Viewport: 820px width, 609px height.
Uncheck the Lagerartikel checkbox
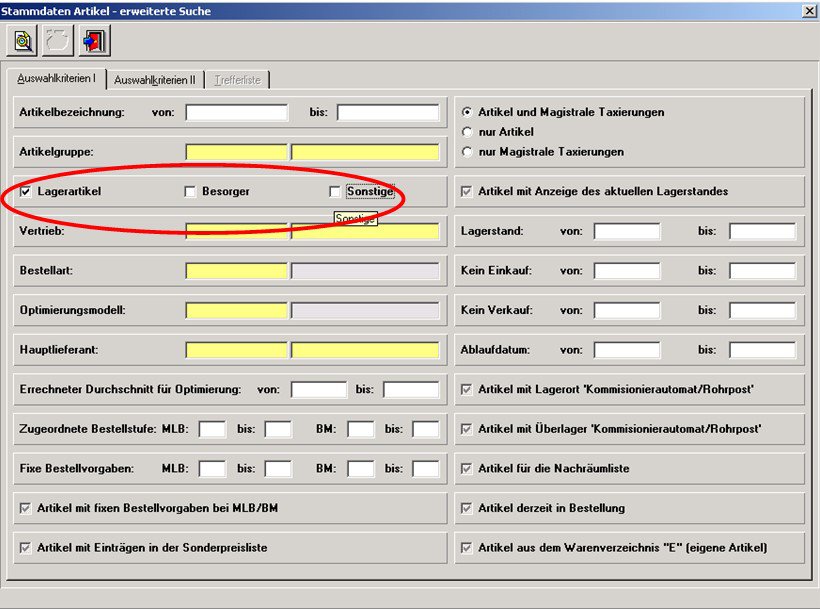coord(26,191)
